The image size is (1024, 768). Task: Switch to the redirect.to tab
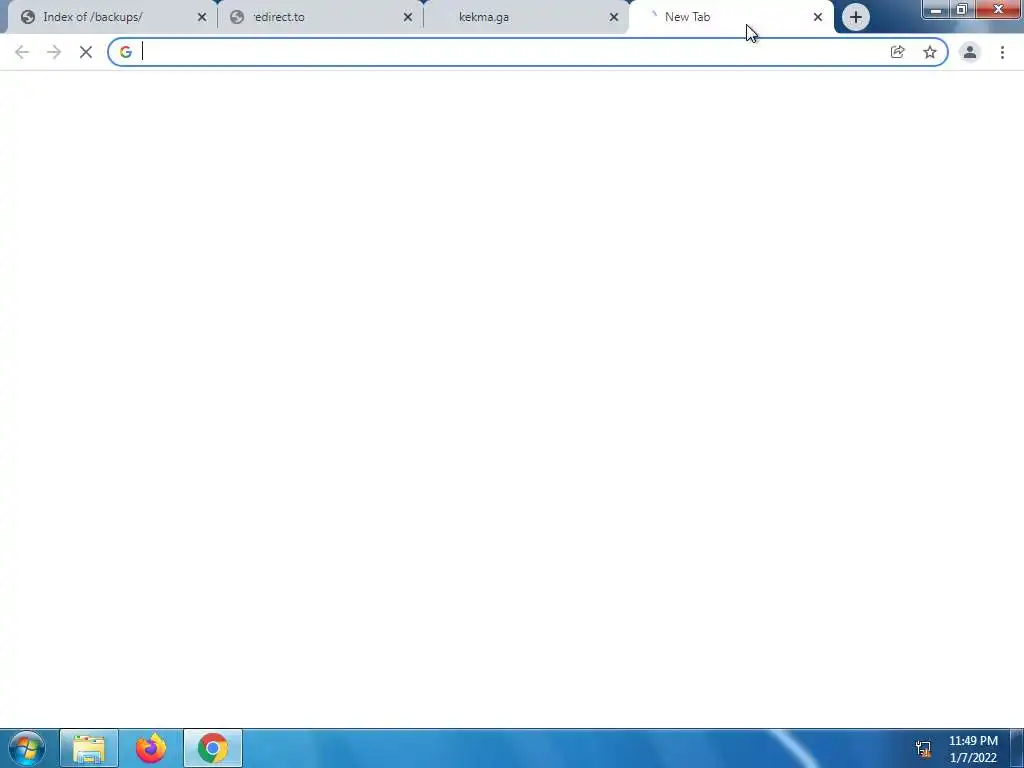point(320,17)
